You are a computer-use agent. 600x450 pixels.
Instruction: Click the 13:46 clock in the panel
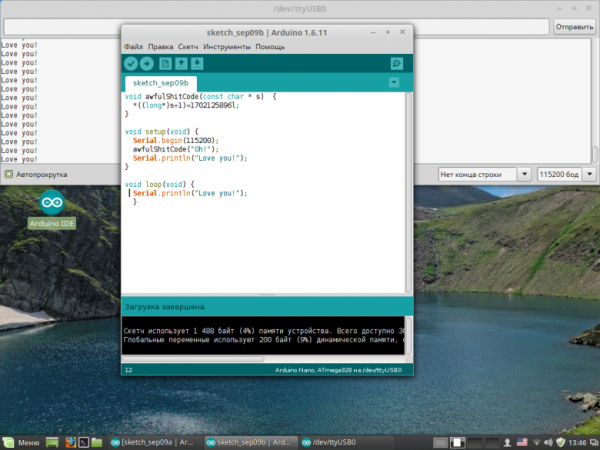pos(577,443)
